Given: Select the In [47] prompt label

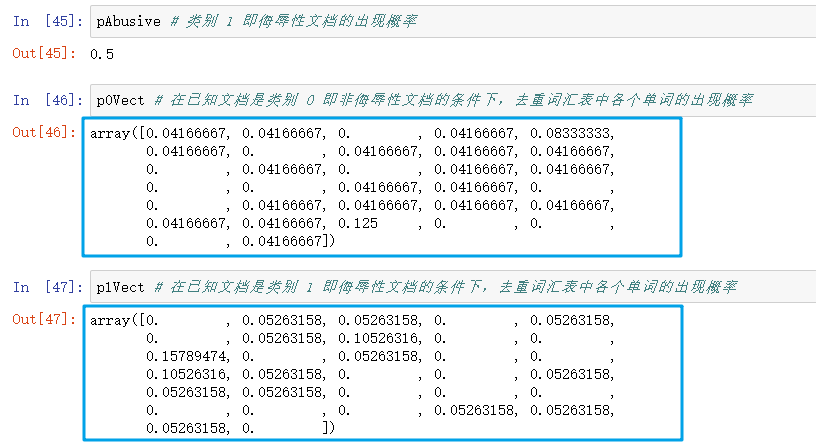Looking at the screenshot, I should point(47,287).
